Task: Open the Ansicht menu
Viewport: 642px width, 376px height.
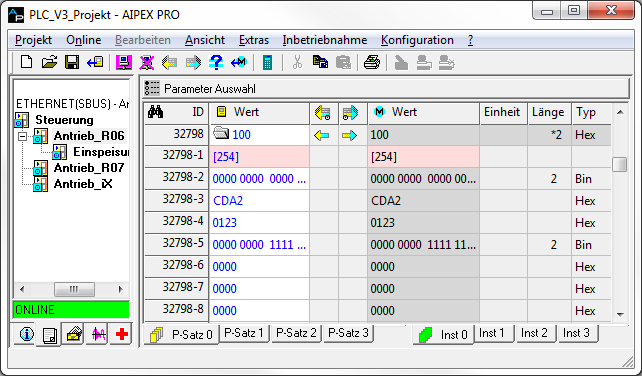Action: pos(205,40)
